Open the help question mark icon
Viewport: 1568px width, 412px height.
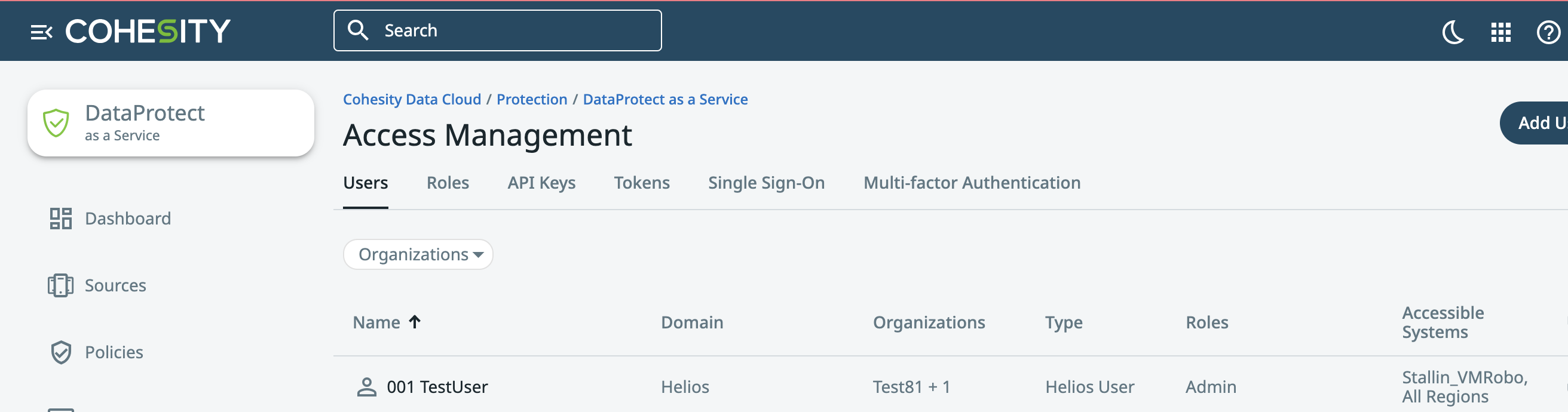click(1547, 32)
